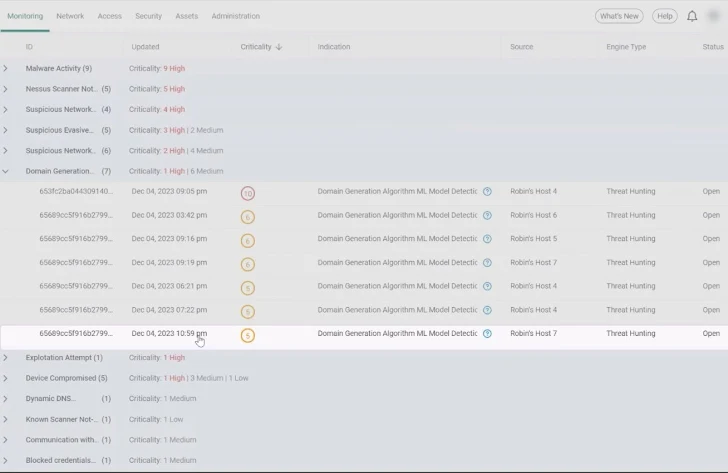Viewport: 728px width, 473px height.
Task: Click help icon in the 10:59 pm row
Action: pyautogui.click(x=487, y=334)
